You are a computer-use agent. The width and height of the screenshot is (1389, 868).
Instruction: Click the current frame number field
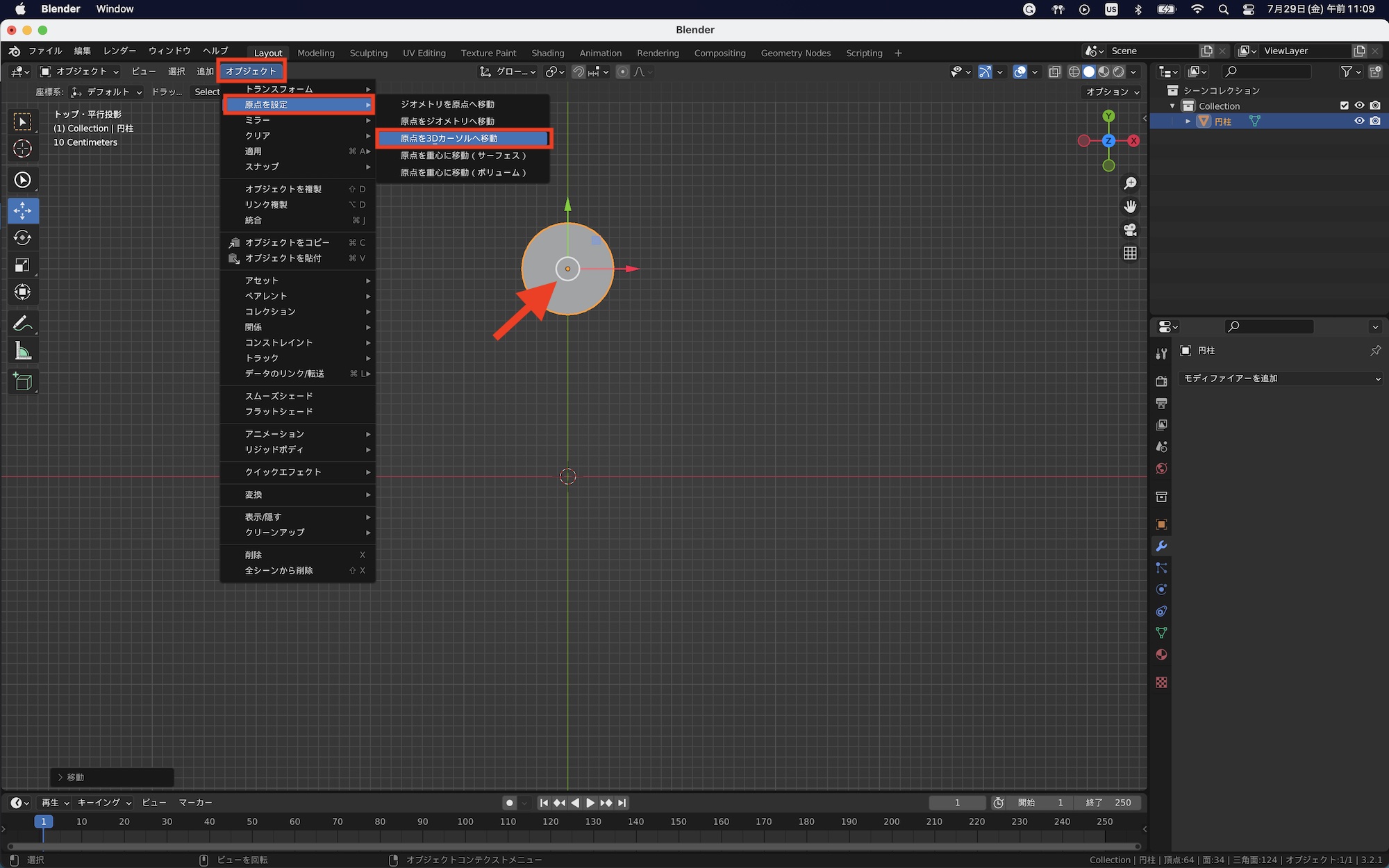tap(957, 803)
